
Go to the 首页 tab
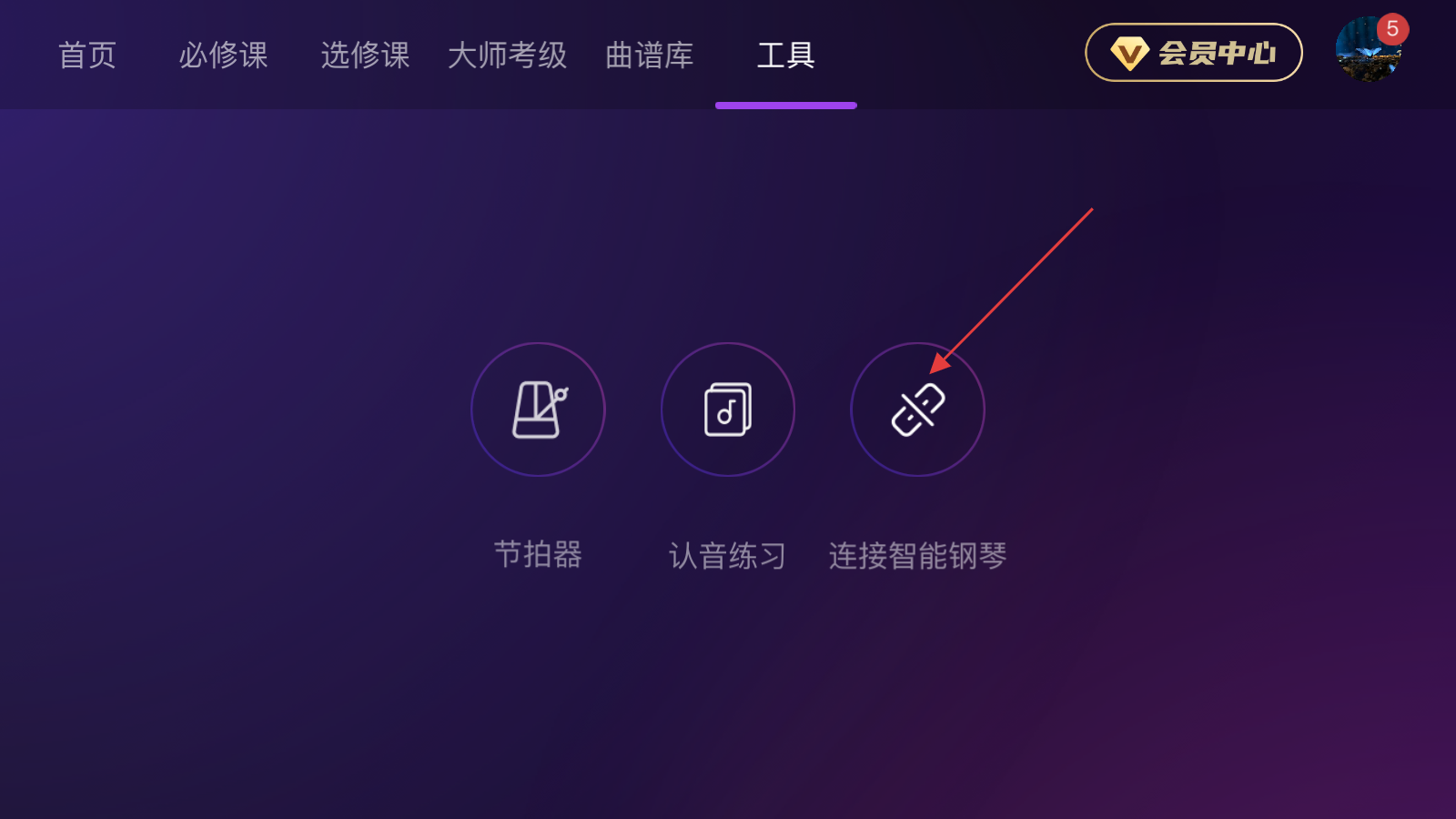click(x=87, y=56)
